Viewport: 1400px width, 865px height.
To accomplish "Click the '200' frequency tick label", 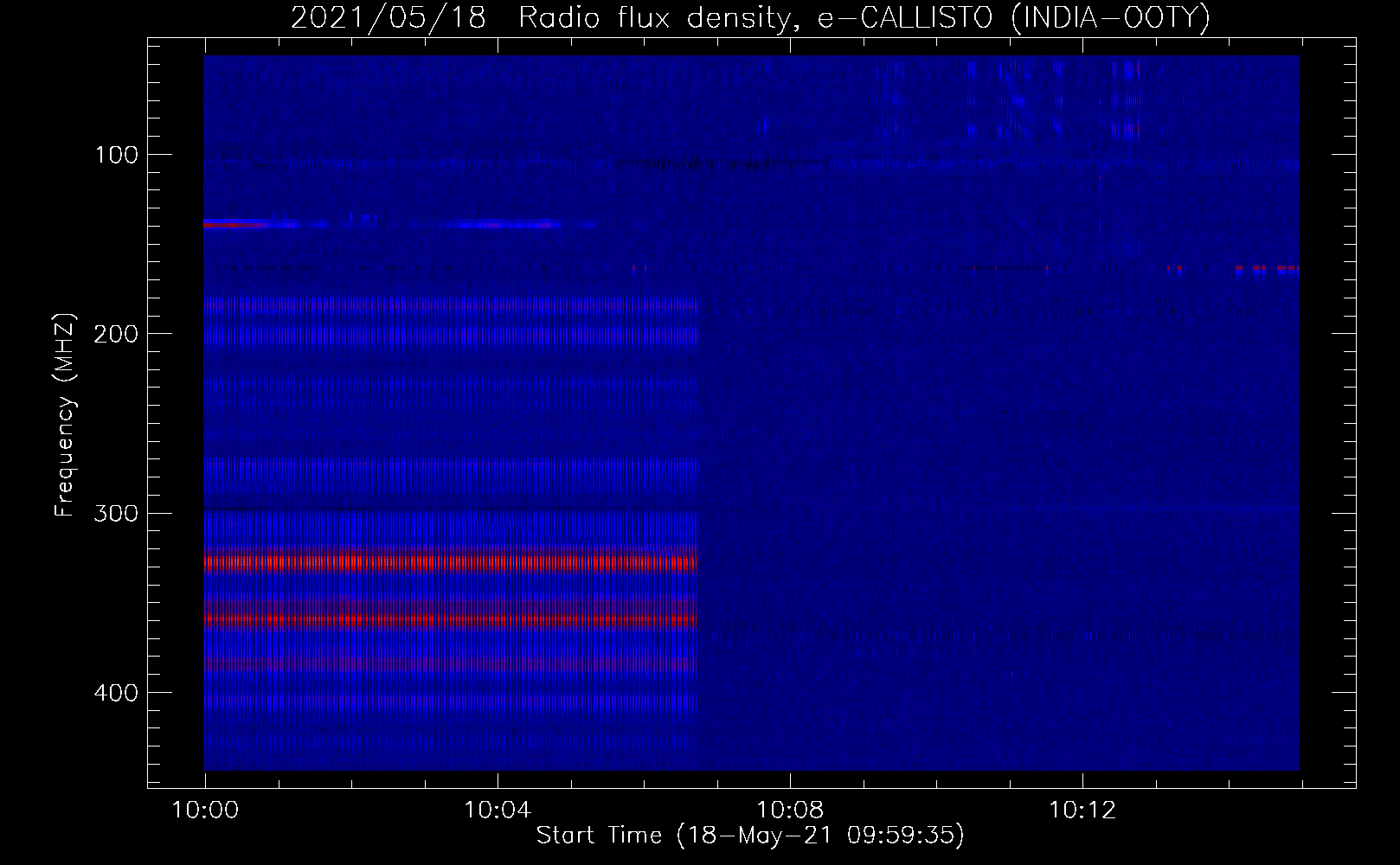I will (x=117, y=334).
